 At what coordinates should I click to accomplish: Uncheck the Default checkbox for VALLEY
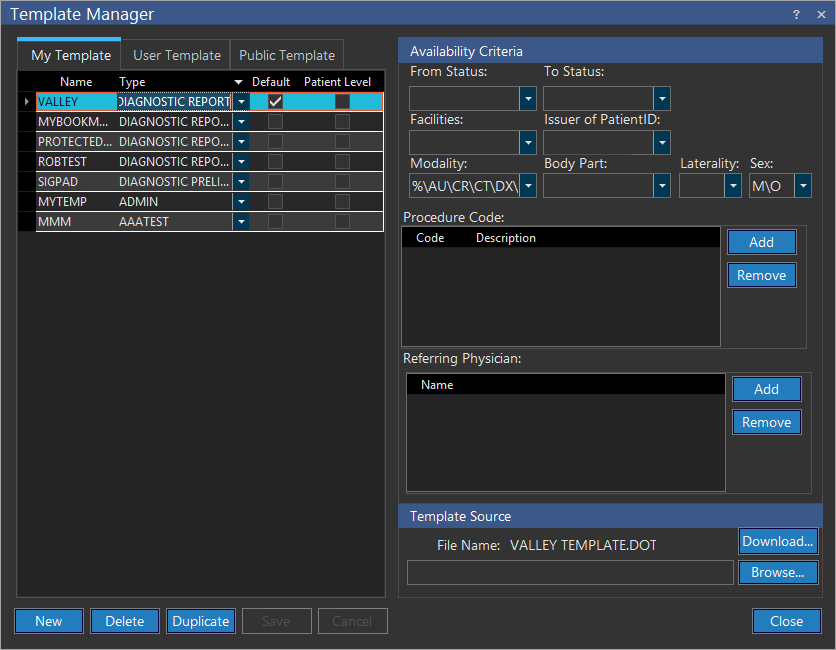pyautogui.click(x=275, y=102)
